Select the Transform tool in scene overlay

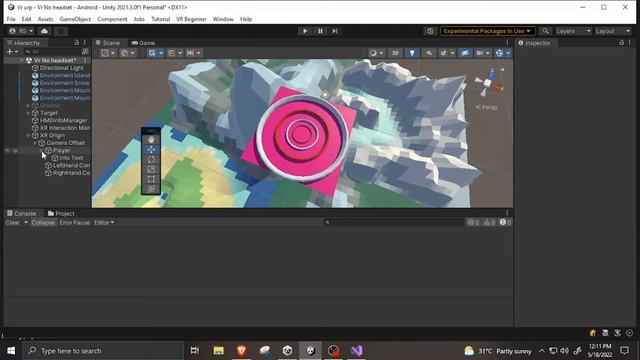[x=151, y=189]
